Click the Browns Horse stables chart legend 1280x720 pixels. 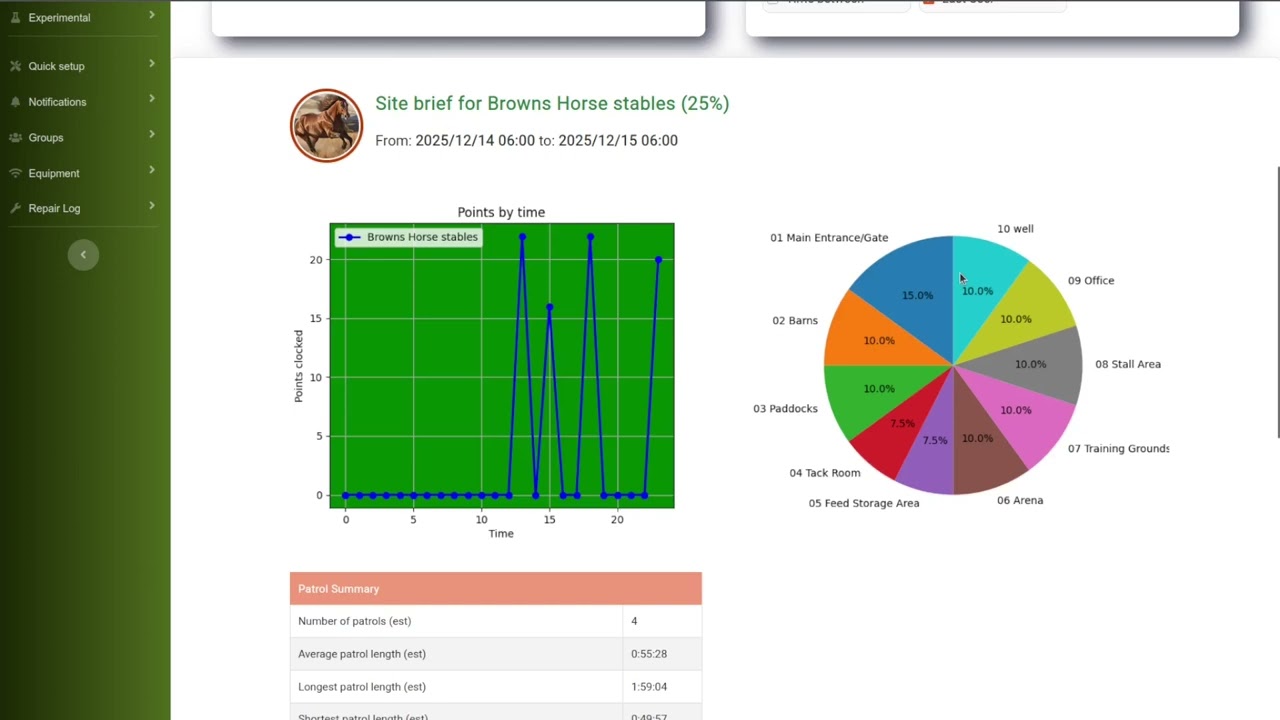click(x=409, y=237)
